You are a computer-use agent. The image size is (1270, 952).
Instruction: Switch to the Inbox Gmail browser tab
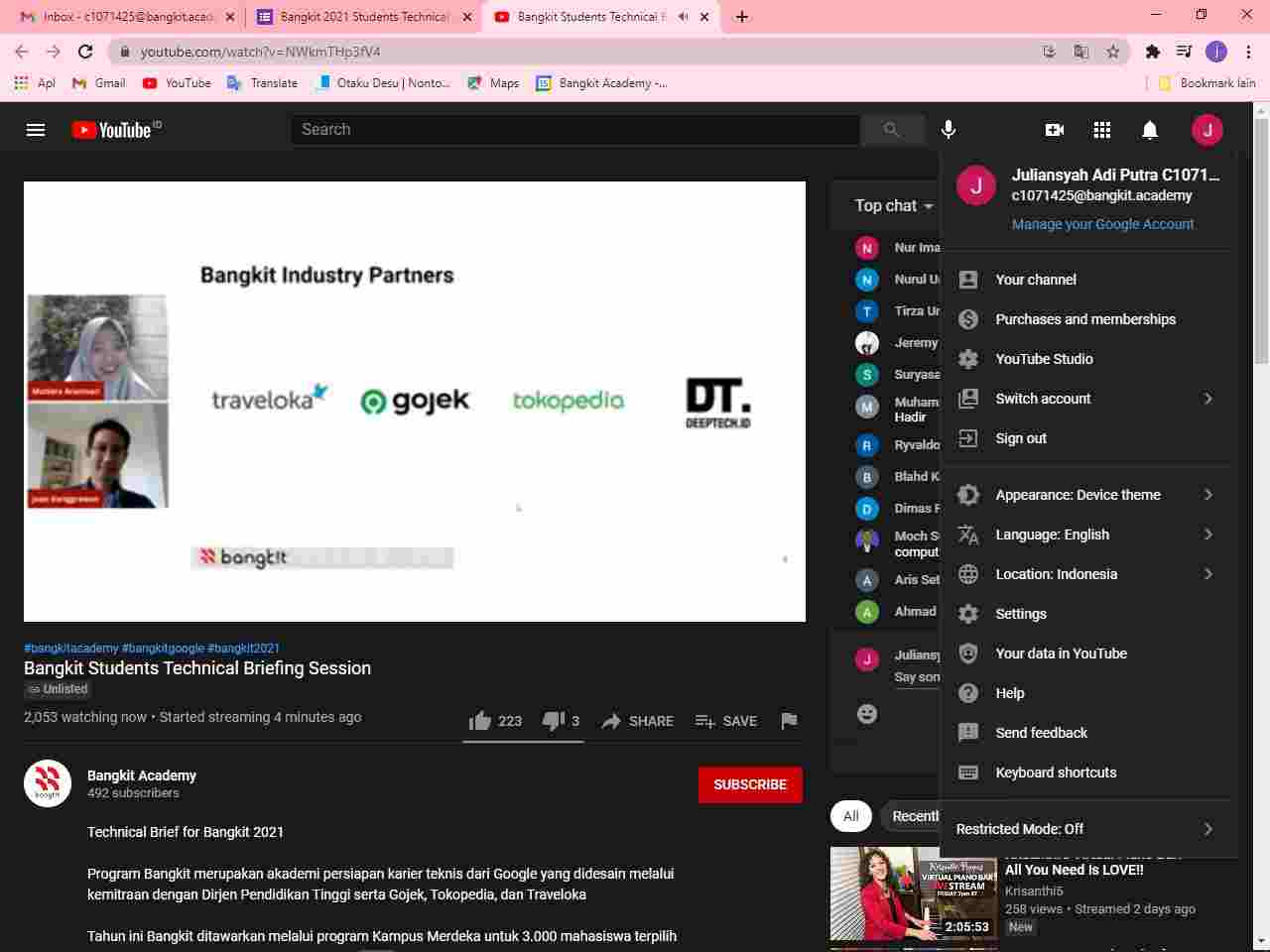point(124,17)
